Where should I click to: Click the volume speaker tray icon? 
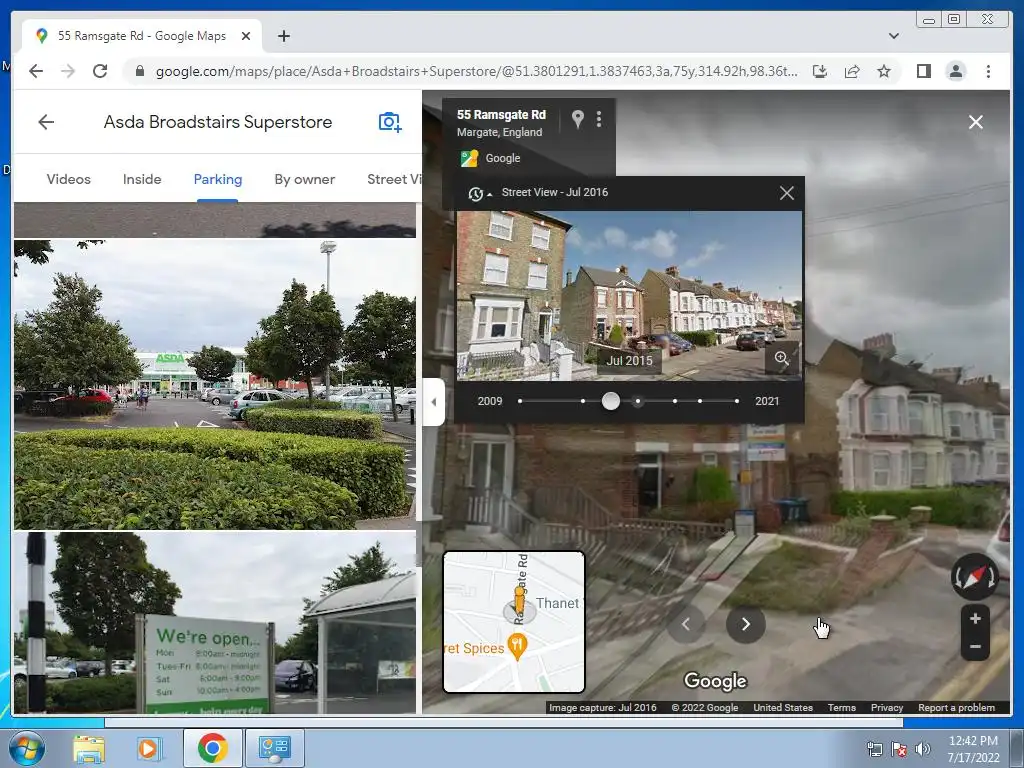pos(923,749)
